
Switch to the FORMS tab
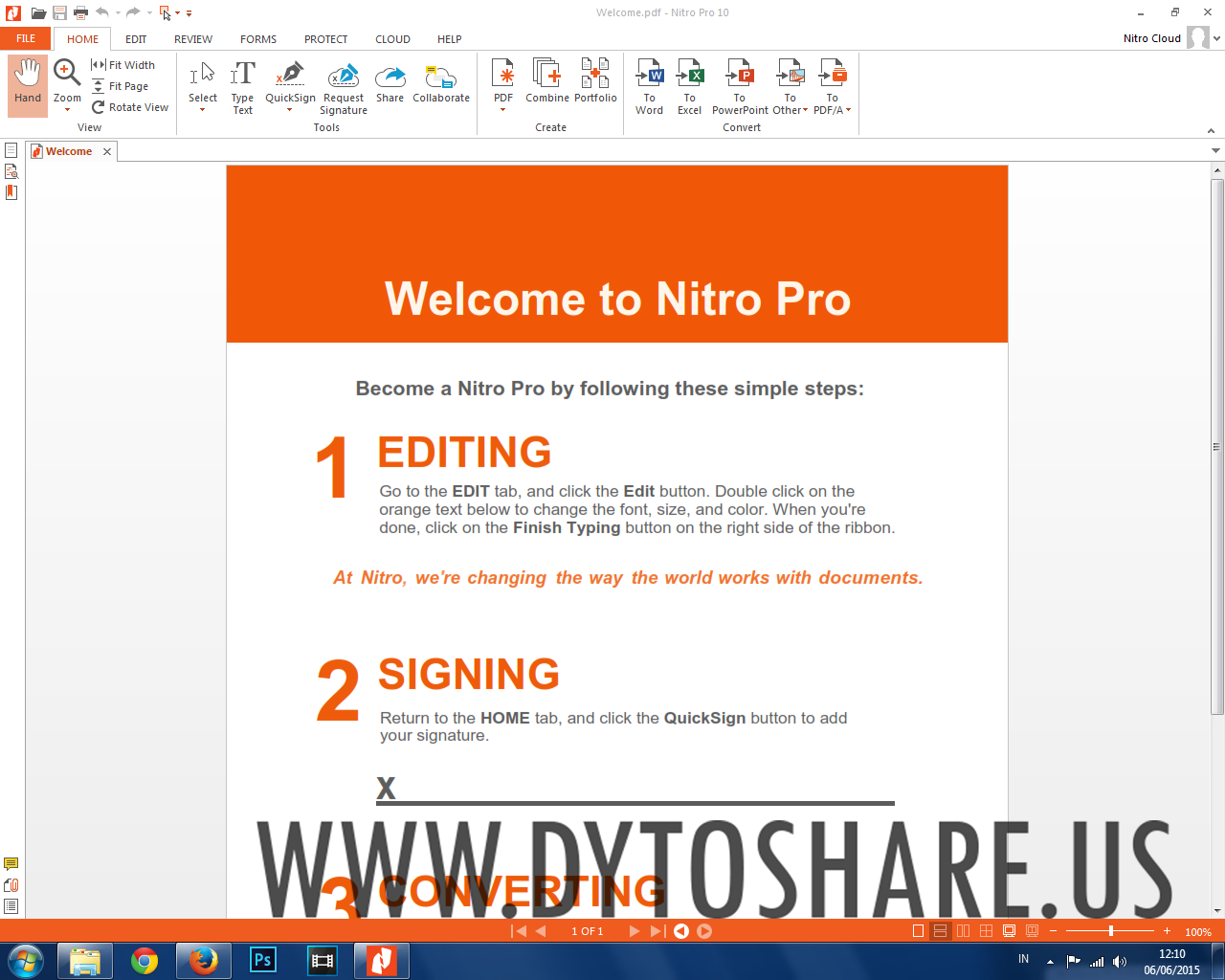258,39
